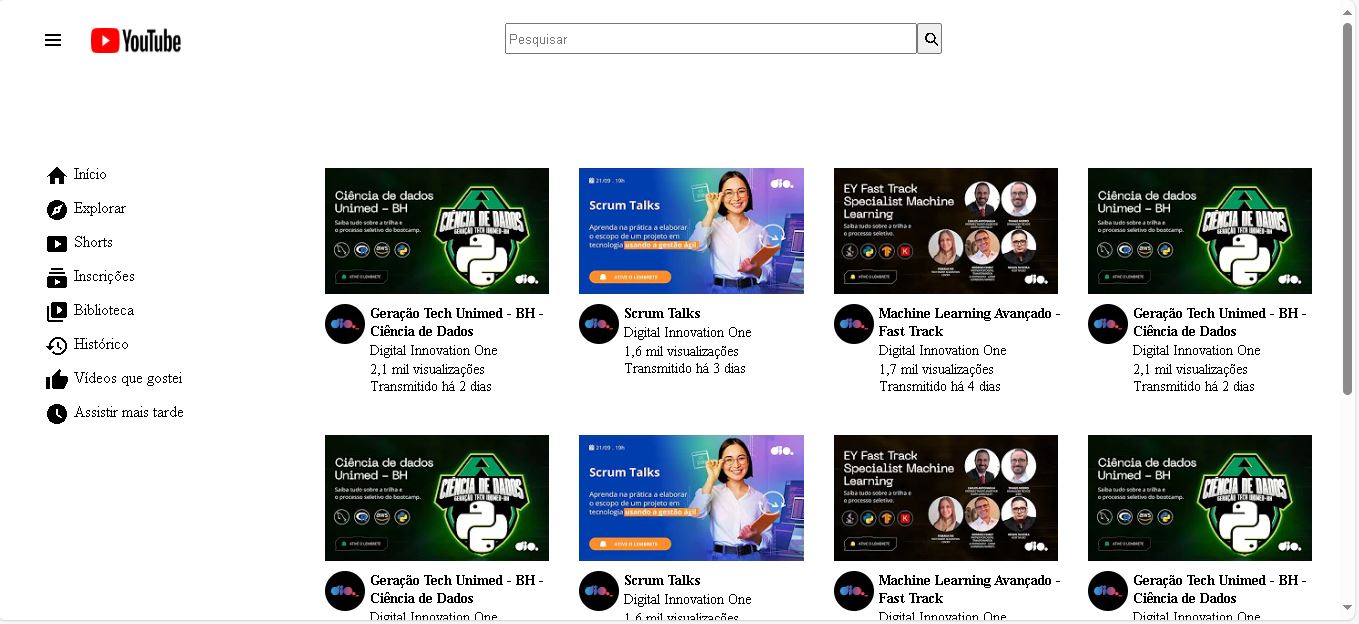Click 'Transmitido há 3 dias' text
1359x624 pixels.
(x=685, y=369)
